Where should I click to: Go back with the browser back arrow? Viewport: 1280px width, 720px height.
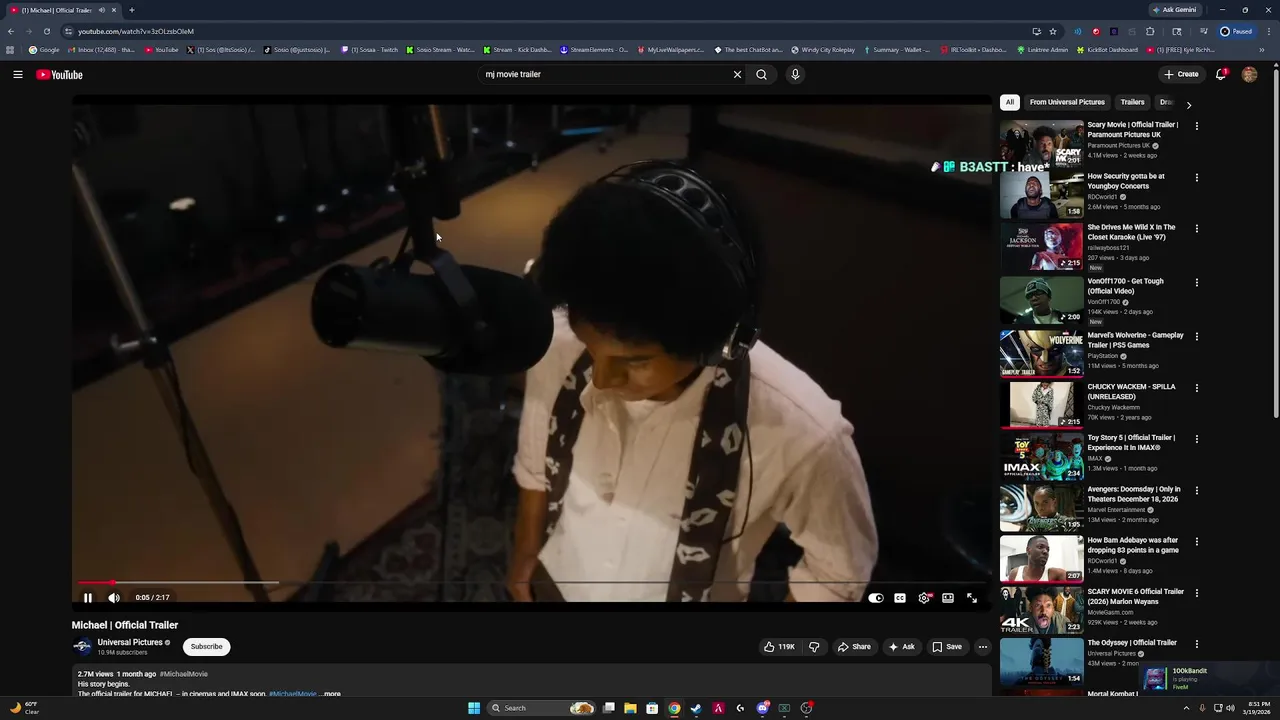(x=11, y=31)
